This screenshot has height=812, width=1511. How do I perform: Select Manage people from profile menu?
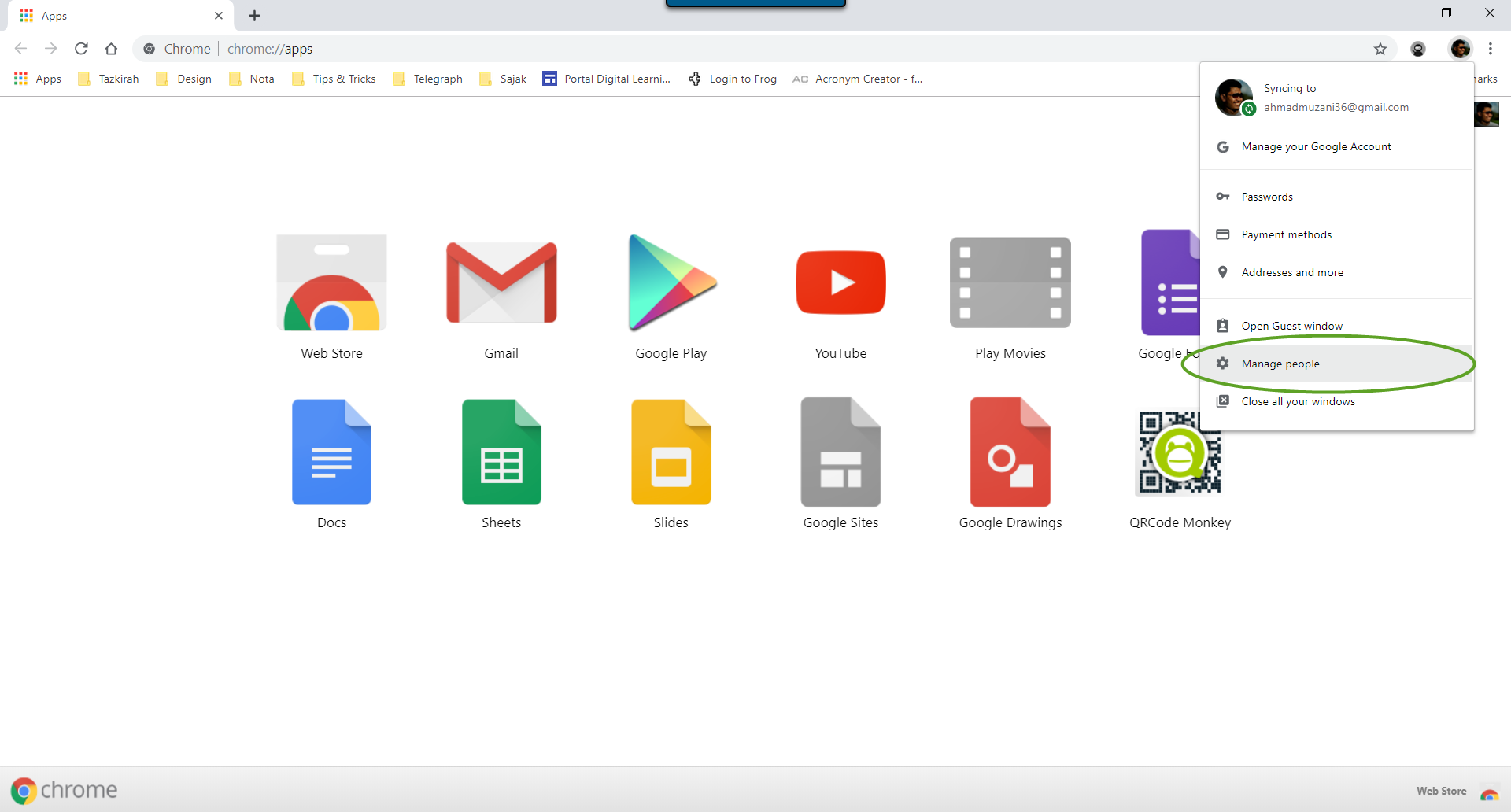1280,364
